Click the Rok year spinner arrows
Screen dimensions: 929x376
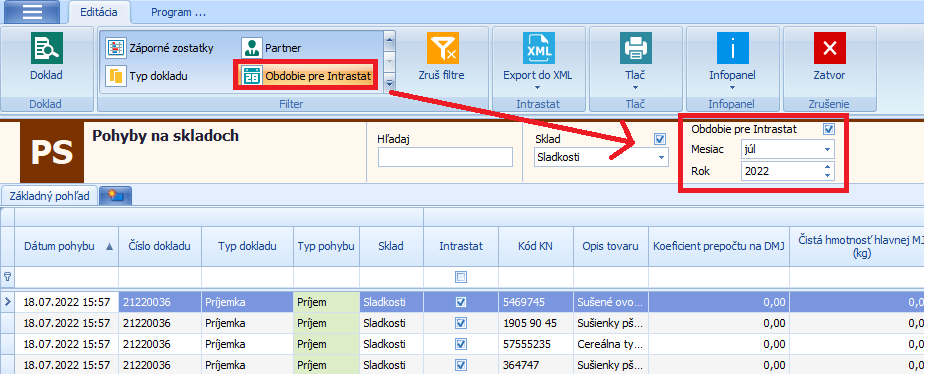(x=828, y=171)
